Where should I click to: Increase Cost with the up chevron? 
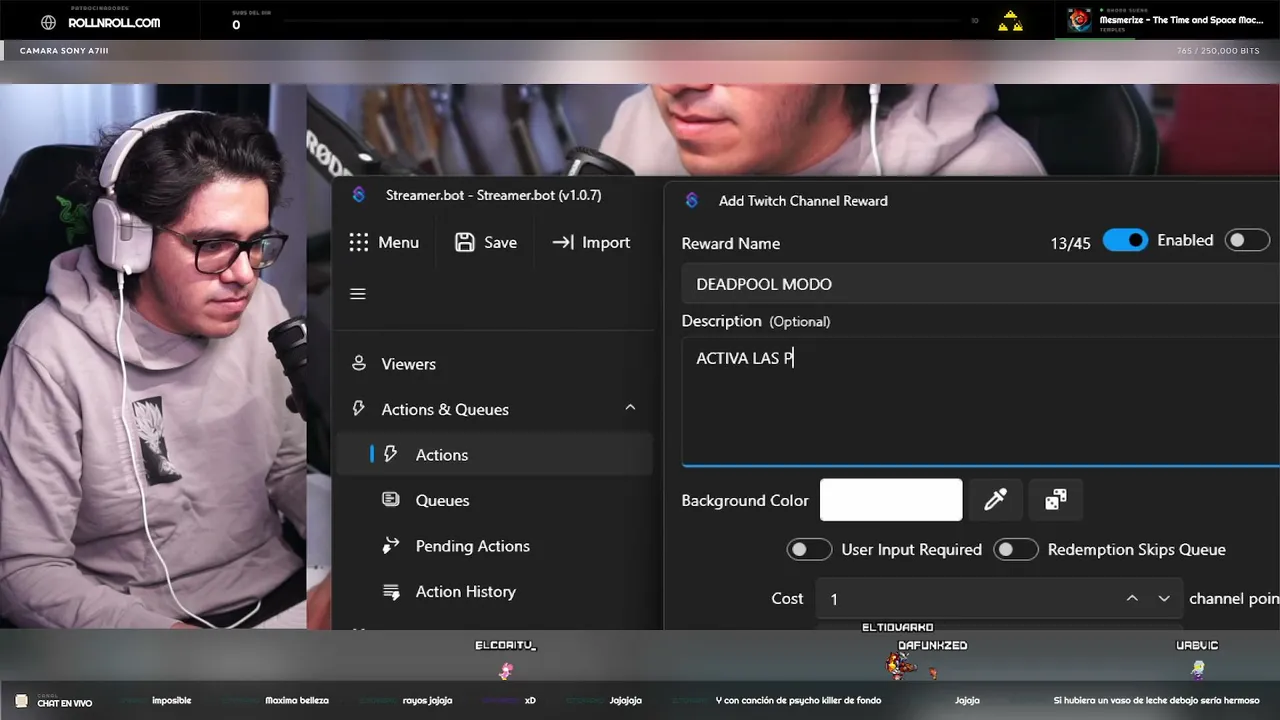click(x=1132, y=598)
